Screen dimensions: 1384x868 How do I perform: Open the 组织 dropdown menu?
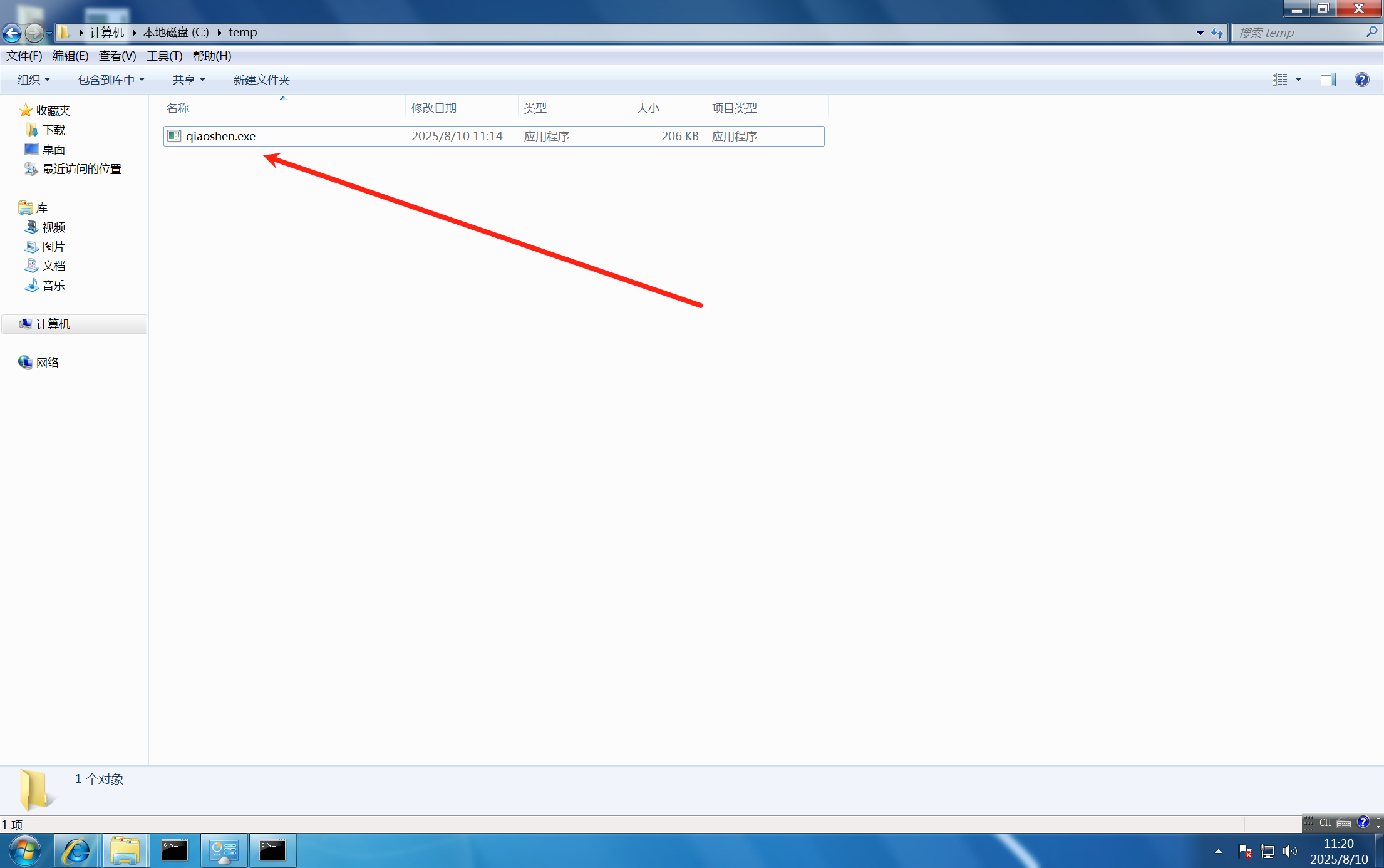[x=33, y=80]
